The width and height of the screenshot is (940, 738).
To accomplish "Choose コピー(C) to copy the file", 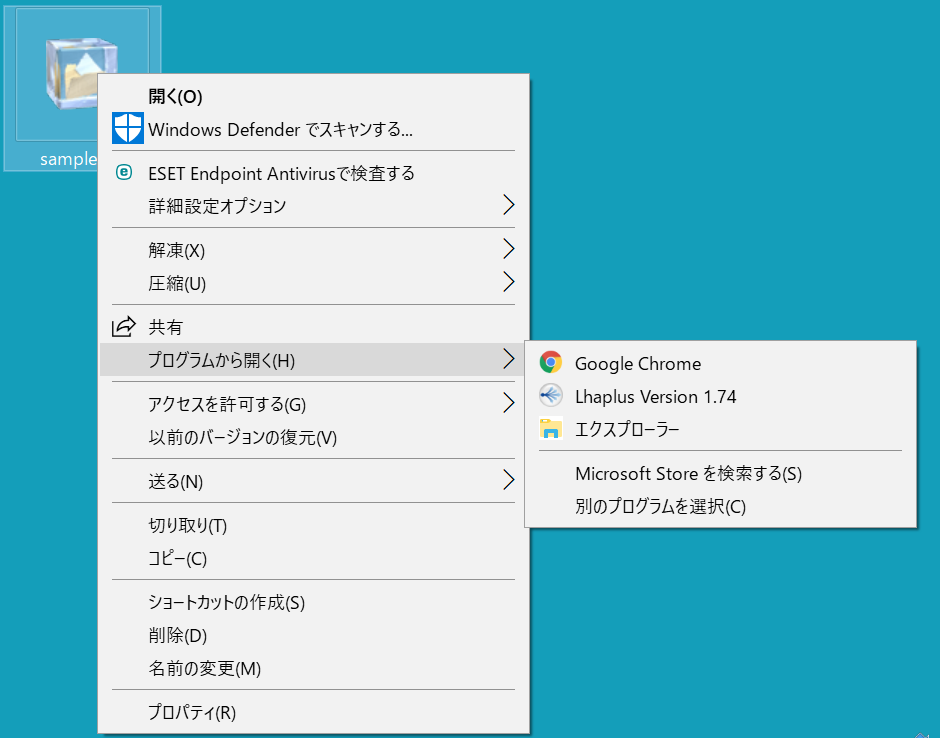I will 313,558.
